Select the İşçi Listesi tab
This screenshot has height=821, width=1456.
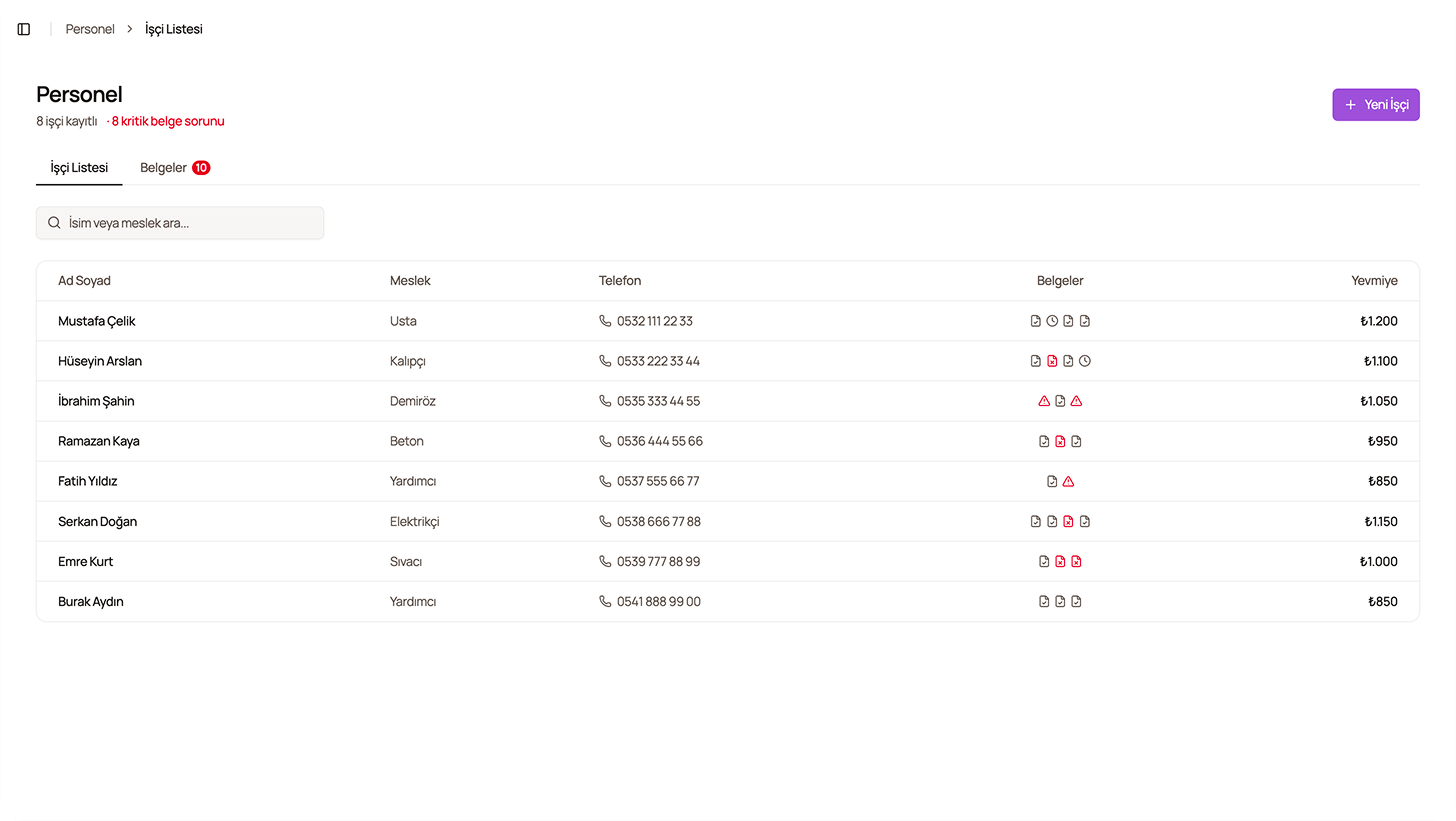(79, 168)
